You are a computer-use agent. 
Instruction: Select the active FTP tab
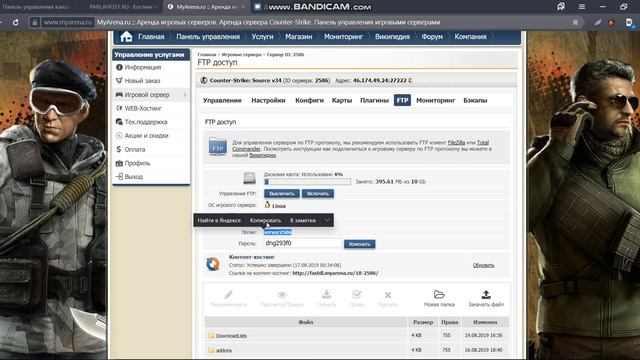[x=402, y=100]
